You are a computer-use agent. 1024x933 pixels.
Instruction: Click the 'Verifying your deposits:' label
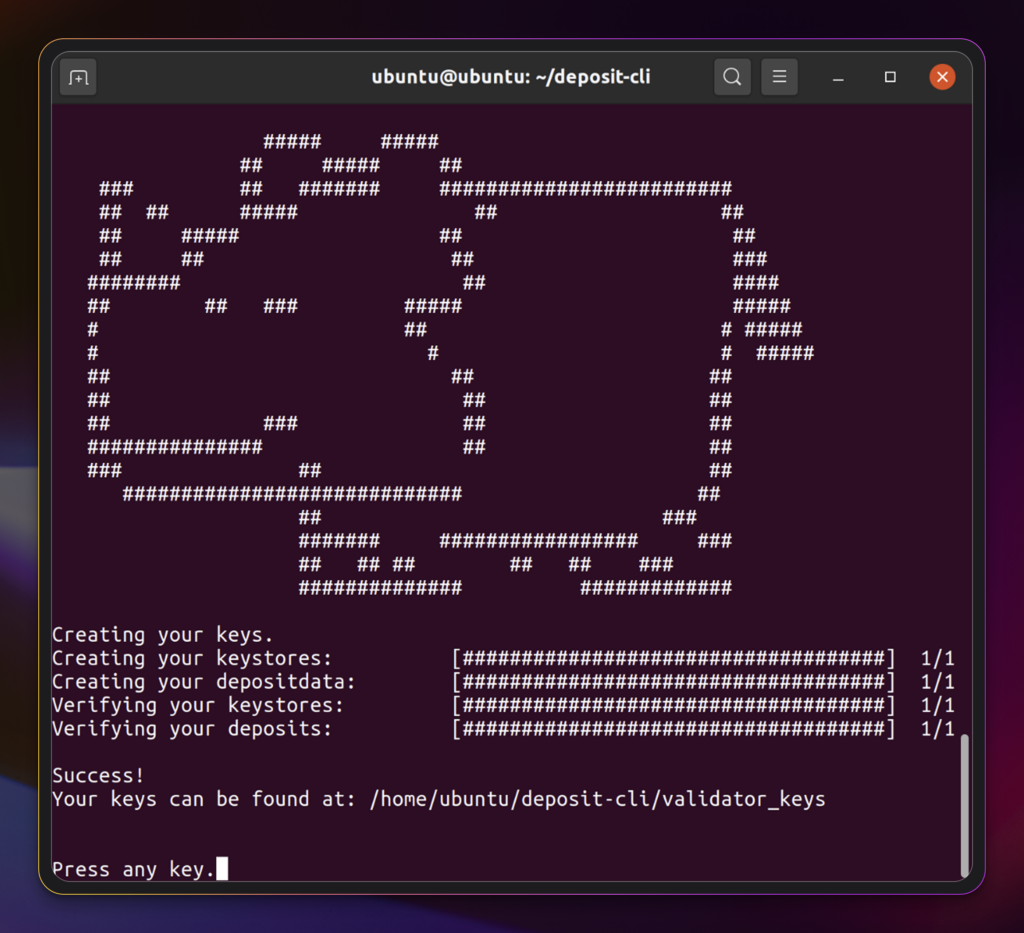pos(192,729)
